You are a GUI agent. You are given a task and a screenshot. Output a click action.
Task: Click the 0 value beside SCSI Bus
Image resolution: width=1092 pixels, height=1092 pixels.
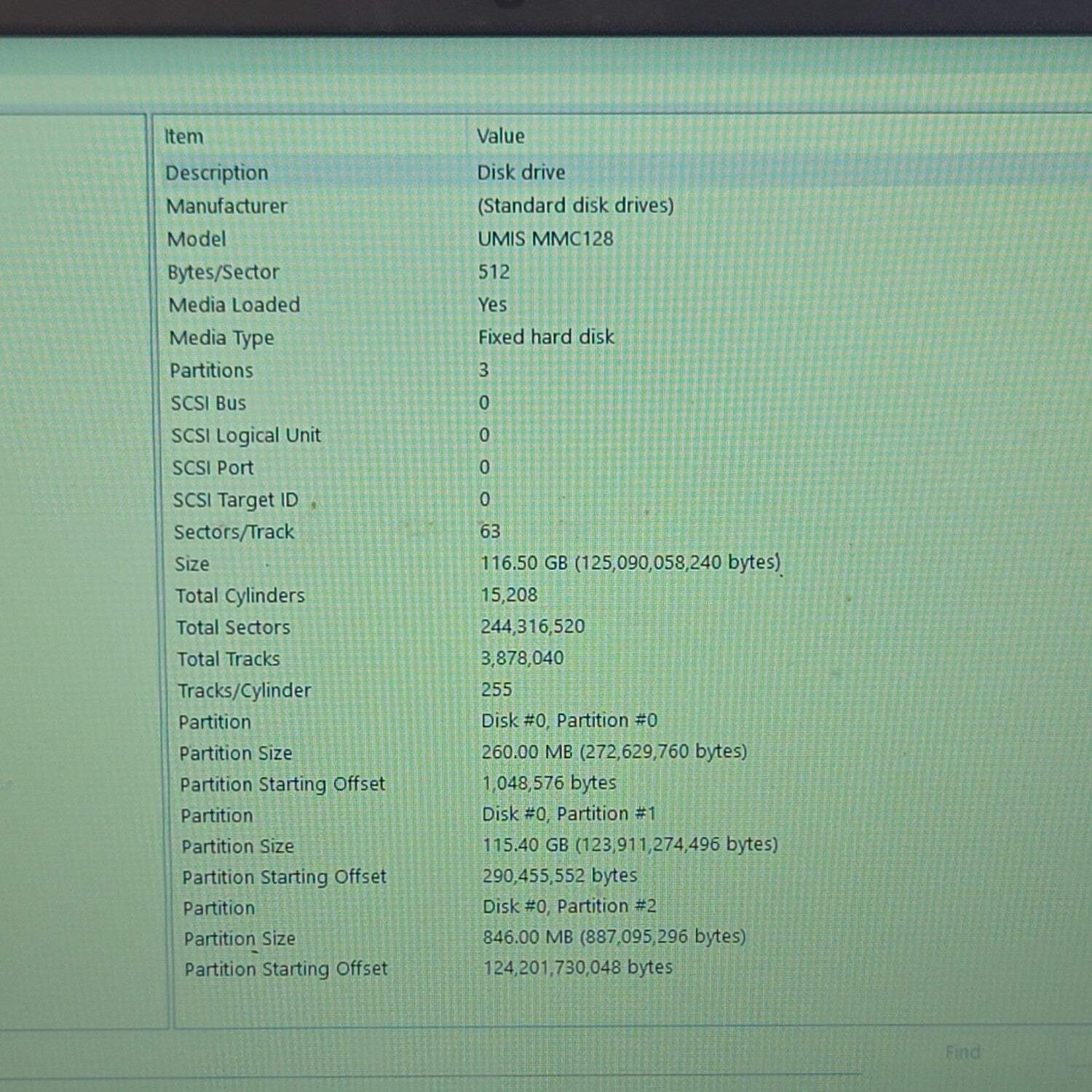(484, 403)
